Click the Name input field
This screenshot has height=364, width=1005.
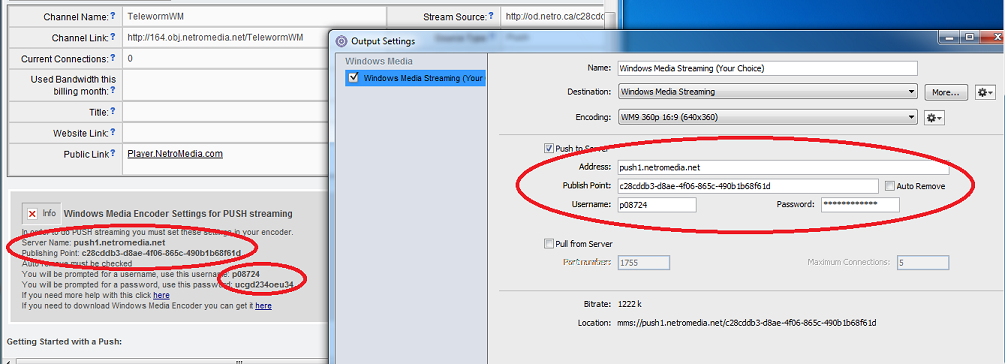(x=768, y=68)
